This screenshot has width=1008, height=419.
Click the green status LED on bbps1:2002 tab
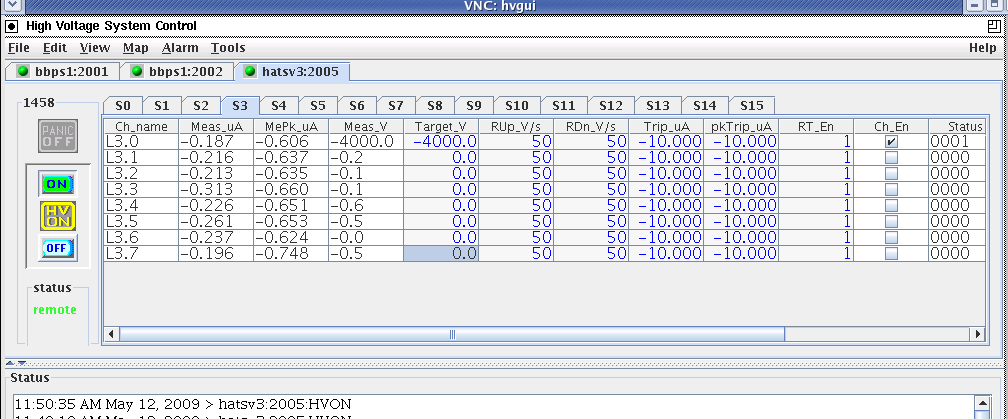point(137,71)
